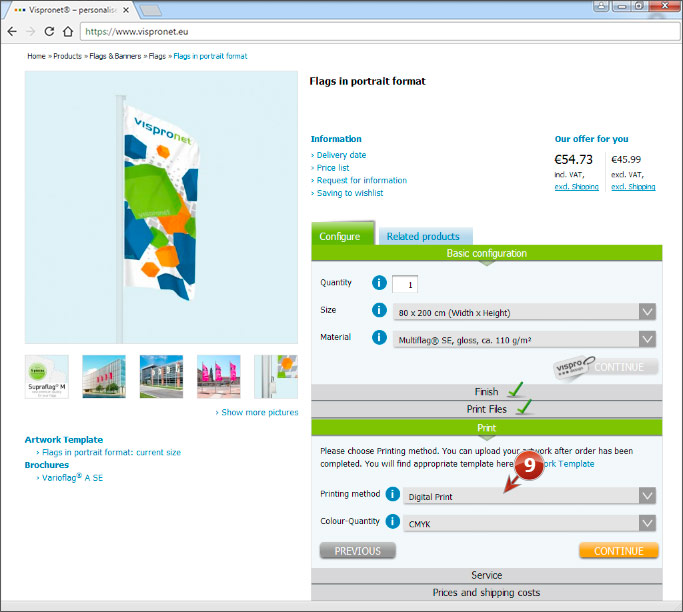This screenshot has width=683, height=612.
Task: Go to Home breadcrumb
Action: (x=36, y=56)
